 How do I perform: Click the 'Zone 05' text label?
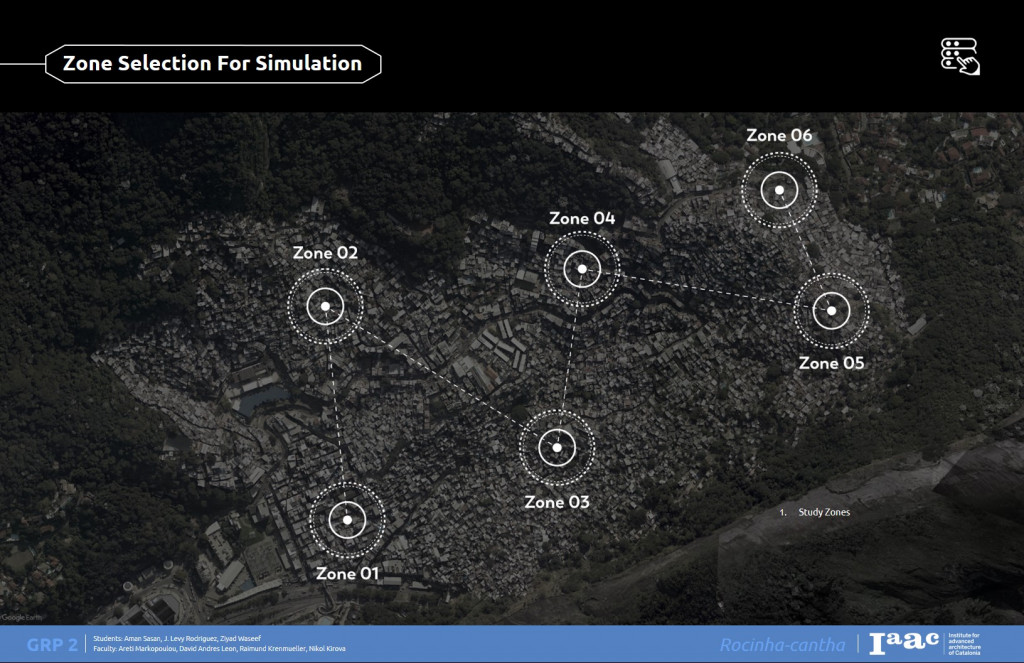point(831,363)
